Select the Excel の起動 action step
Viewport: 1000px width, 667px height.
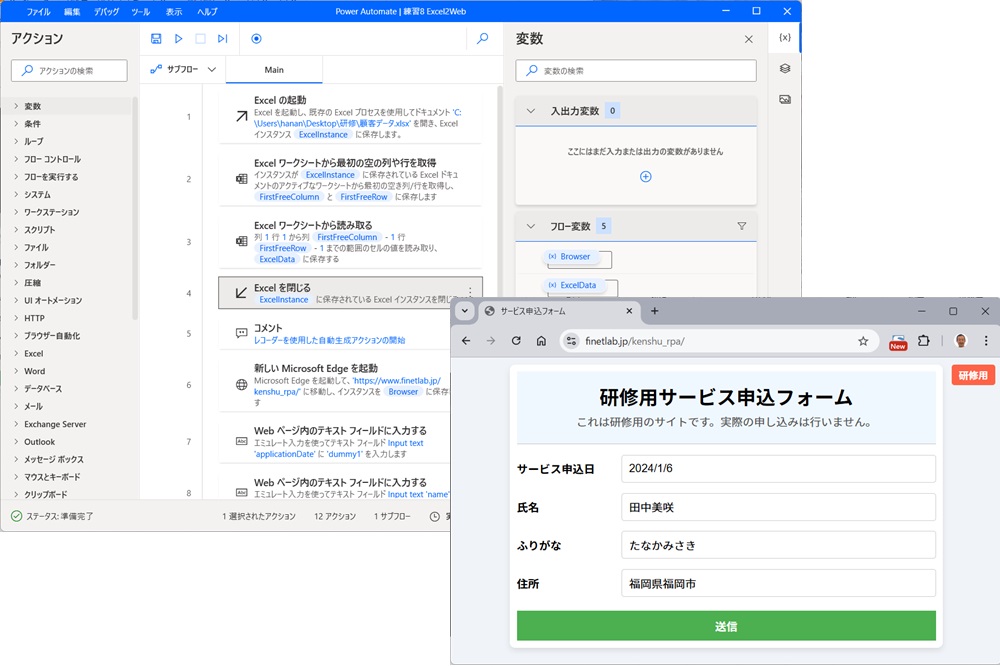(x=350, y=117)
